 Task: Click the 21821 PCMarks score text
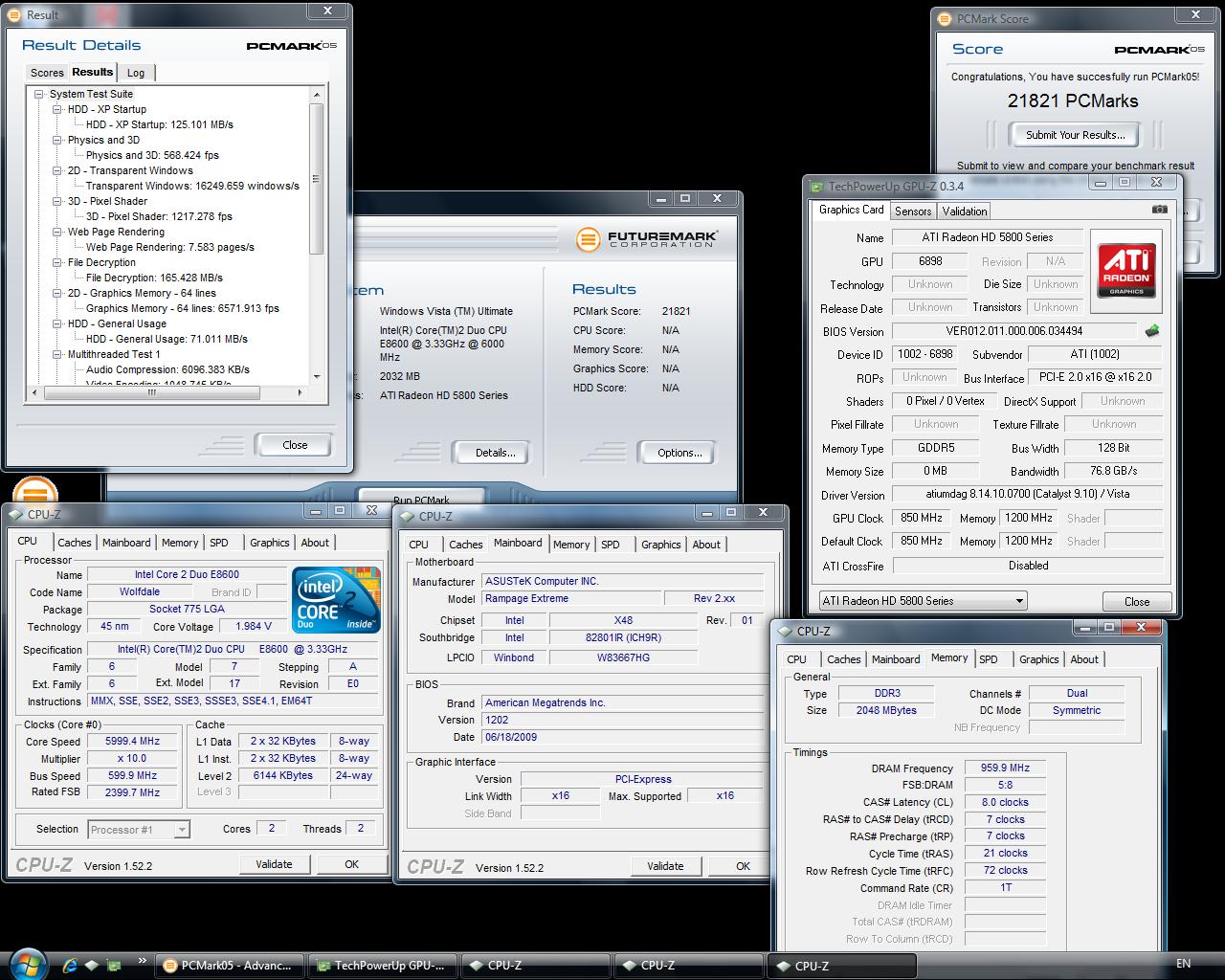(x=1073, y=100)
